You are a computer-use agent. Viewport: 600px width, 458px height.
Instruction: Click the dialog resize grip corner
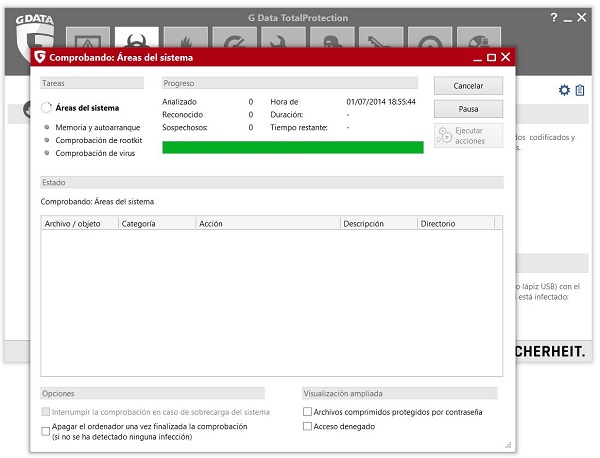[508, 445]
